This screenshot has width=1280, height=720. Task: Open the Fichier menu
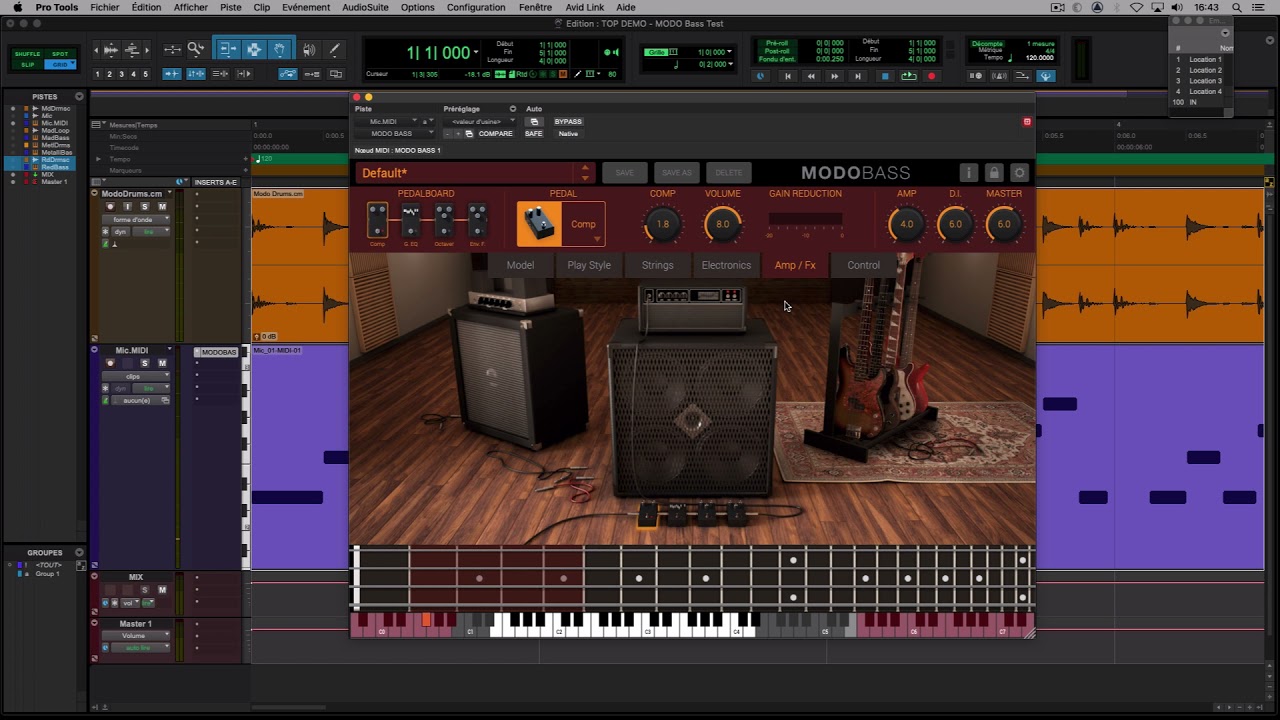click(x=104, y=7)
